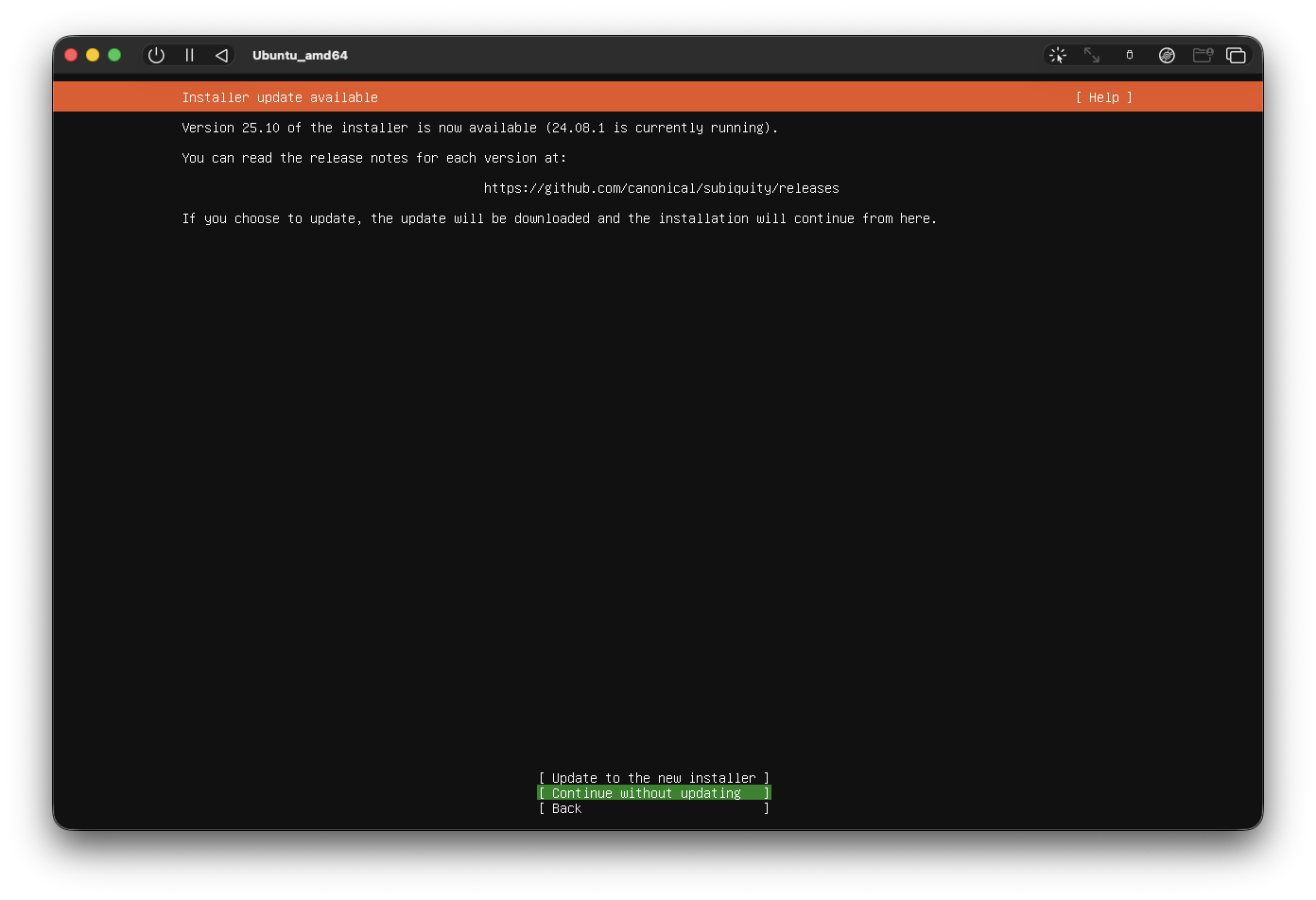Toggle capture mouse cursor icon

(1058, 55)
